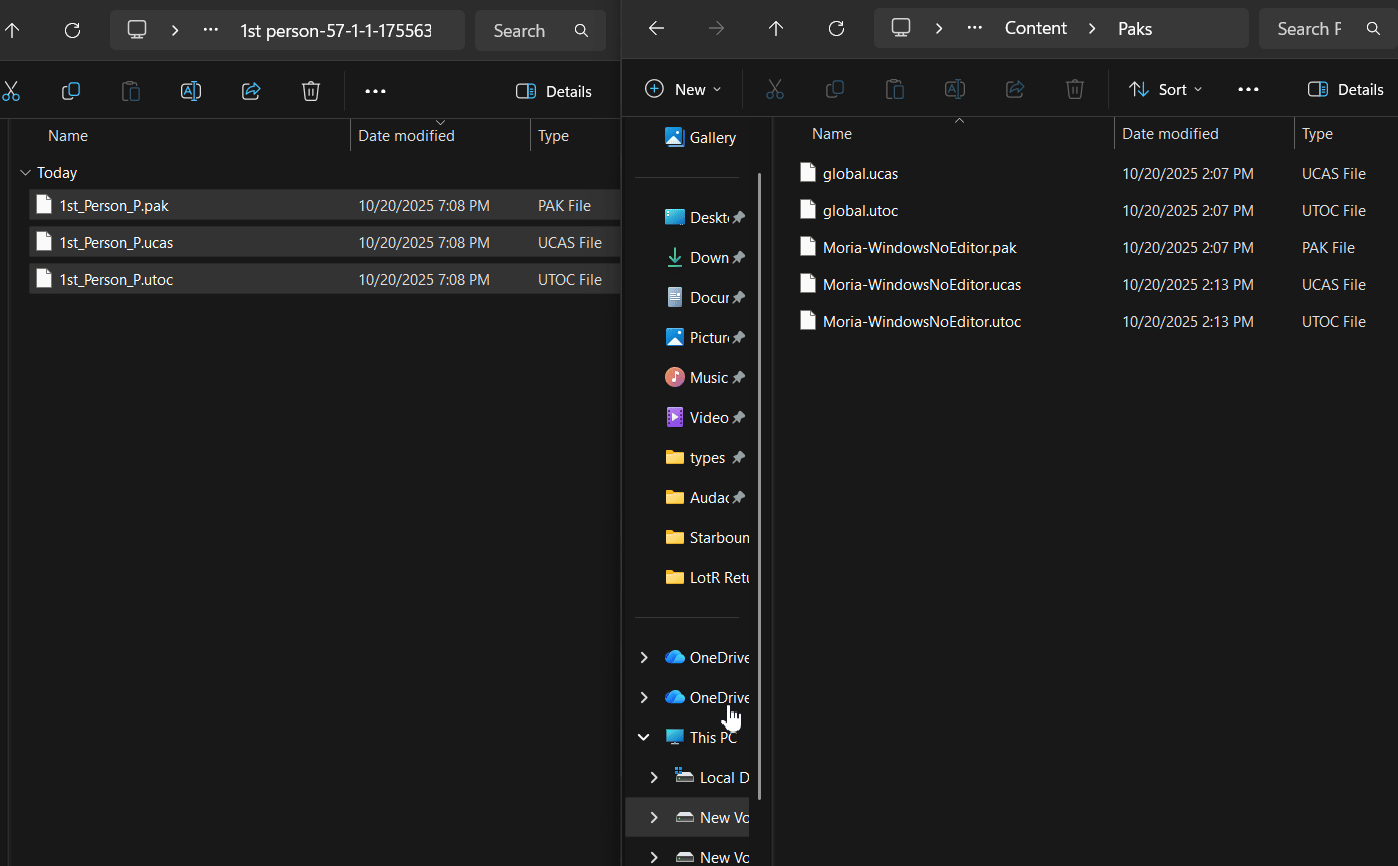The image size is (1398, 866).
Task: Click the navigation pane vertical scrollbar
Action: [760, 480]
